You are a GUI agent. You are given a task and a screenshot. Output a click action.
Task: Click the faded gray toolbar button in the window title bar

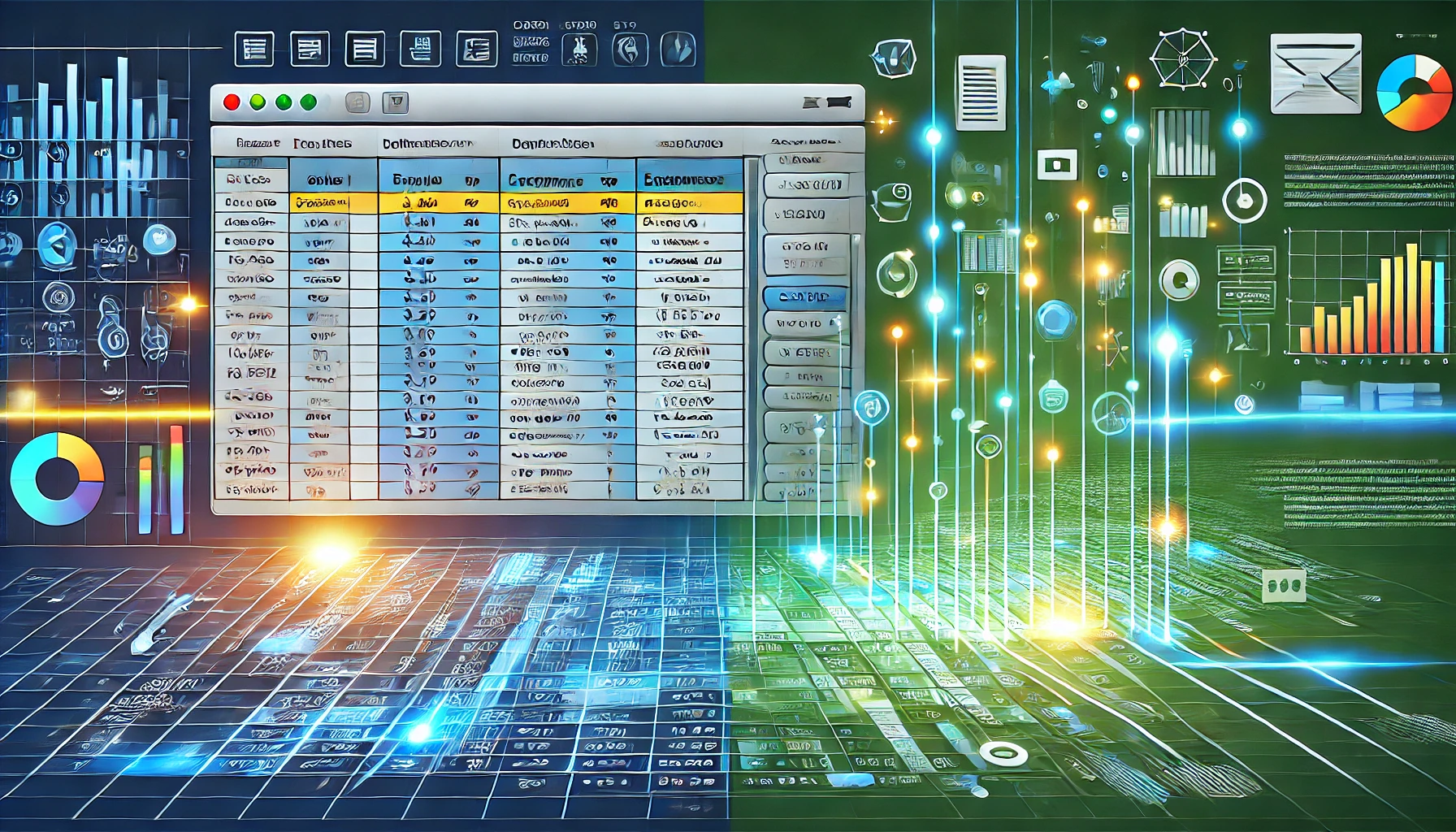click(x=357, y=102)
